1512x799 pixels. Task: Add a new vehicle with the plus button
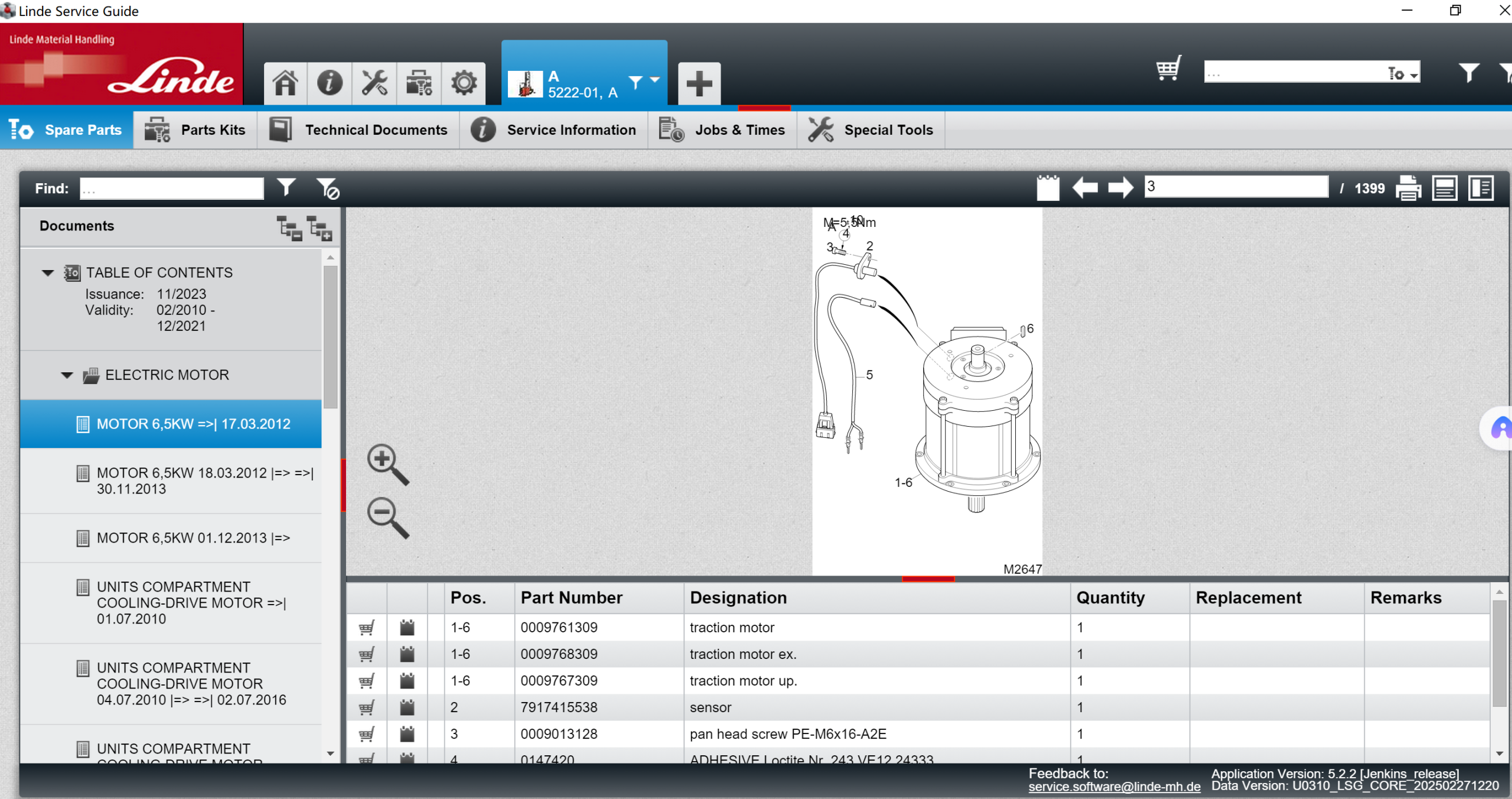(x=698, y=83)
